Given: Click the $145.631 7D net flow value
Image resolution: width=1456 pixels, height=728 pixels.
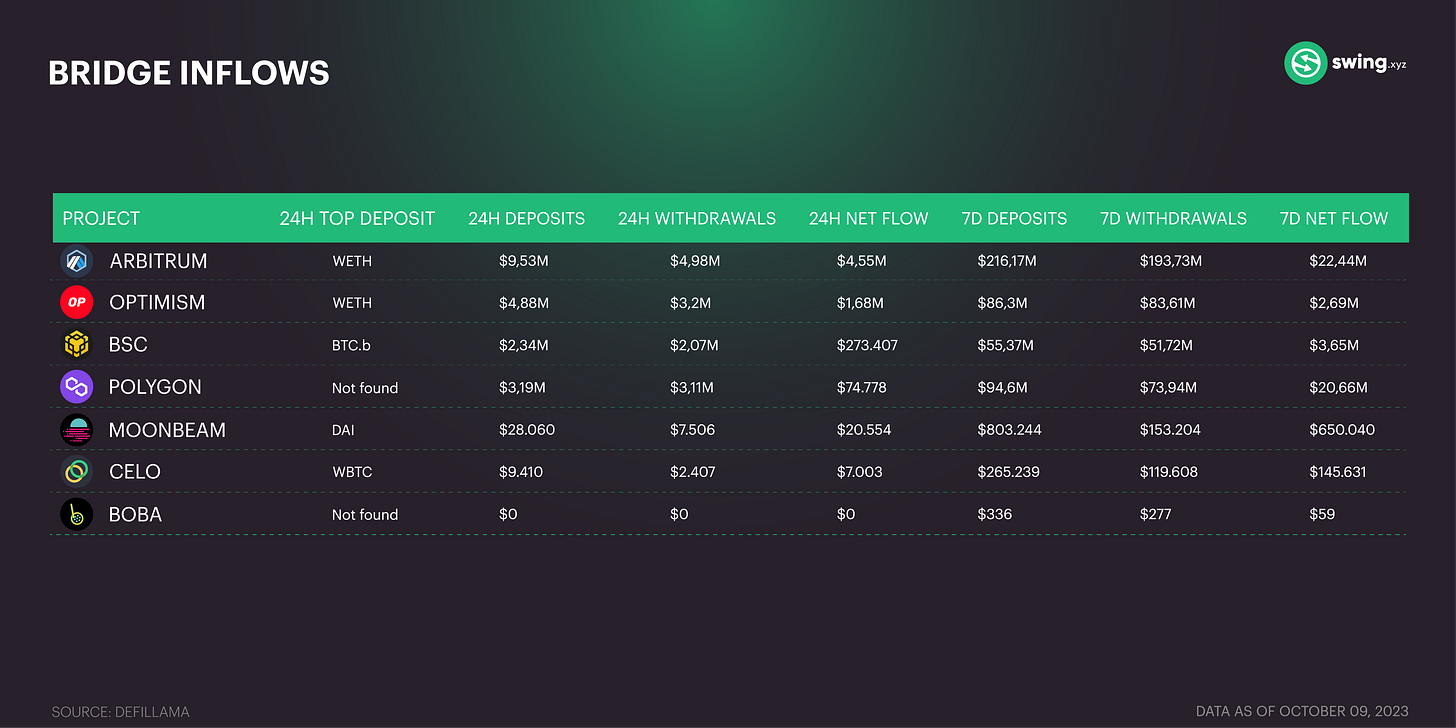Looking at the screenshot, I should [1338, 472].
